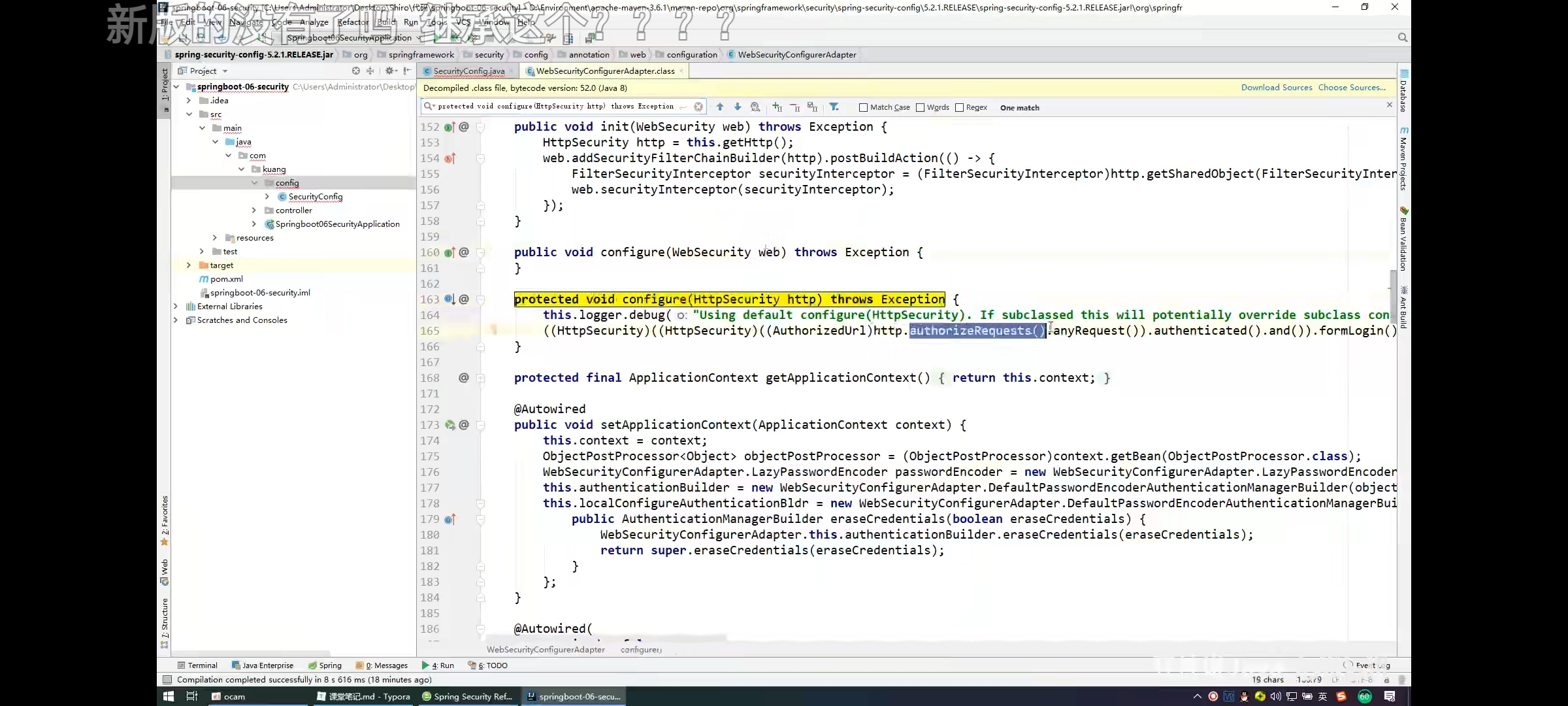Enable the Regex checkbox

click(x=959, y=107)
